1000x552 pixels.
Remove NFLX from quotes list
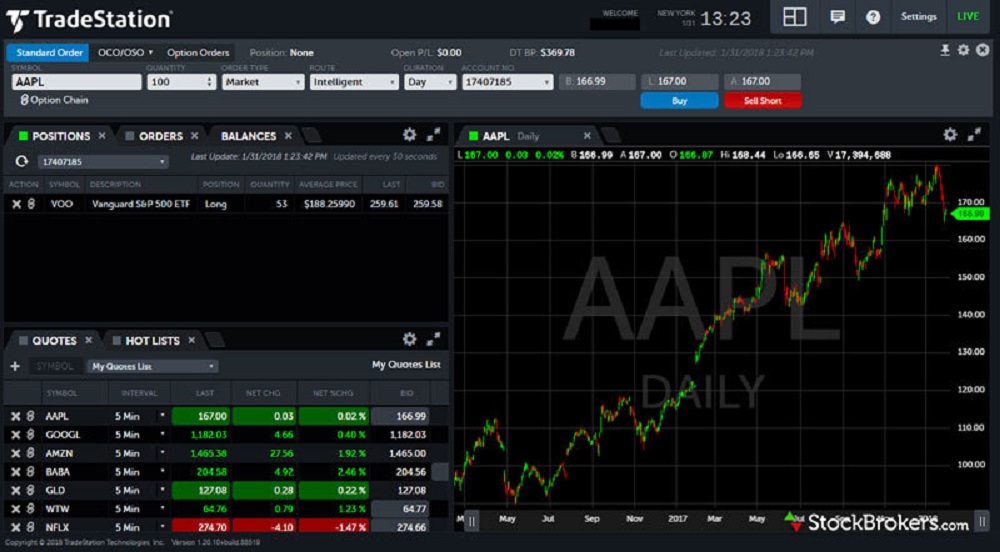pyautogui.click(x=15, y=527)
